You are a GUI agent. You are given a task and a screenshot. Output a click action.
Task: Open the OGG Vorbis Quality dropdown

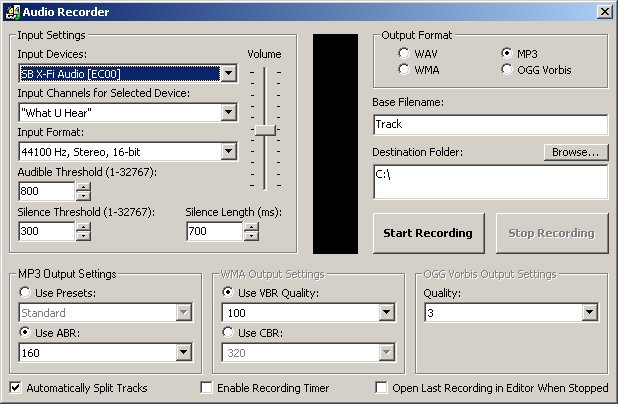[590, 313]
